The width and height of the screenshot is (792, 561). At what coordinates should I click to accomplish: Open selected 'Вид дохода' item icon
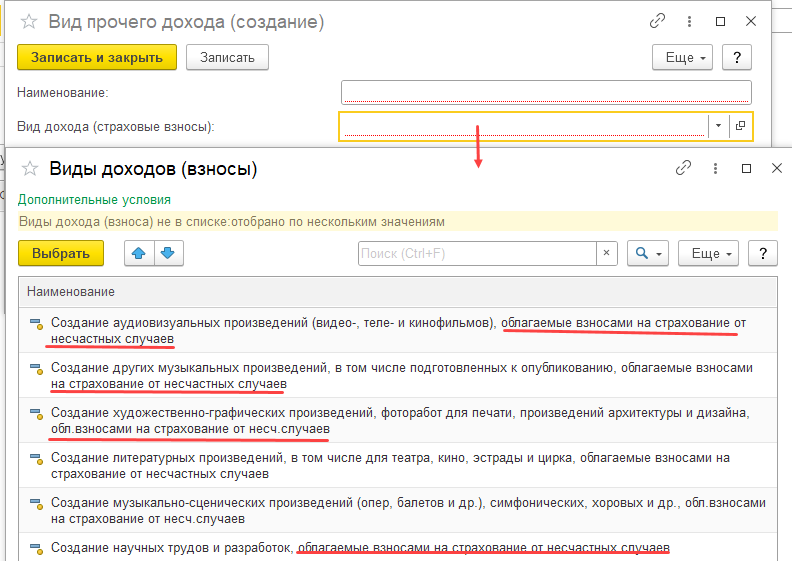pos(740,126)
